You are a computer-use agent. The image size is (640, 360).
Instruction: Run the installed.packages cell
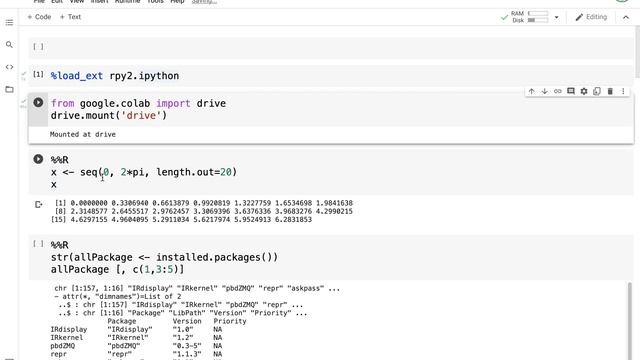(x=38, y=244)
